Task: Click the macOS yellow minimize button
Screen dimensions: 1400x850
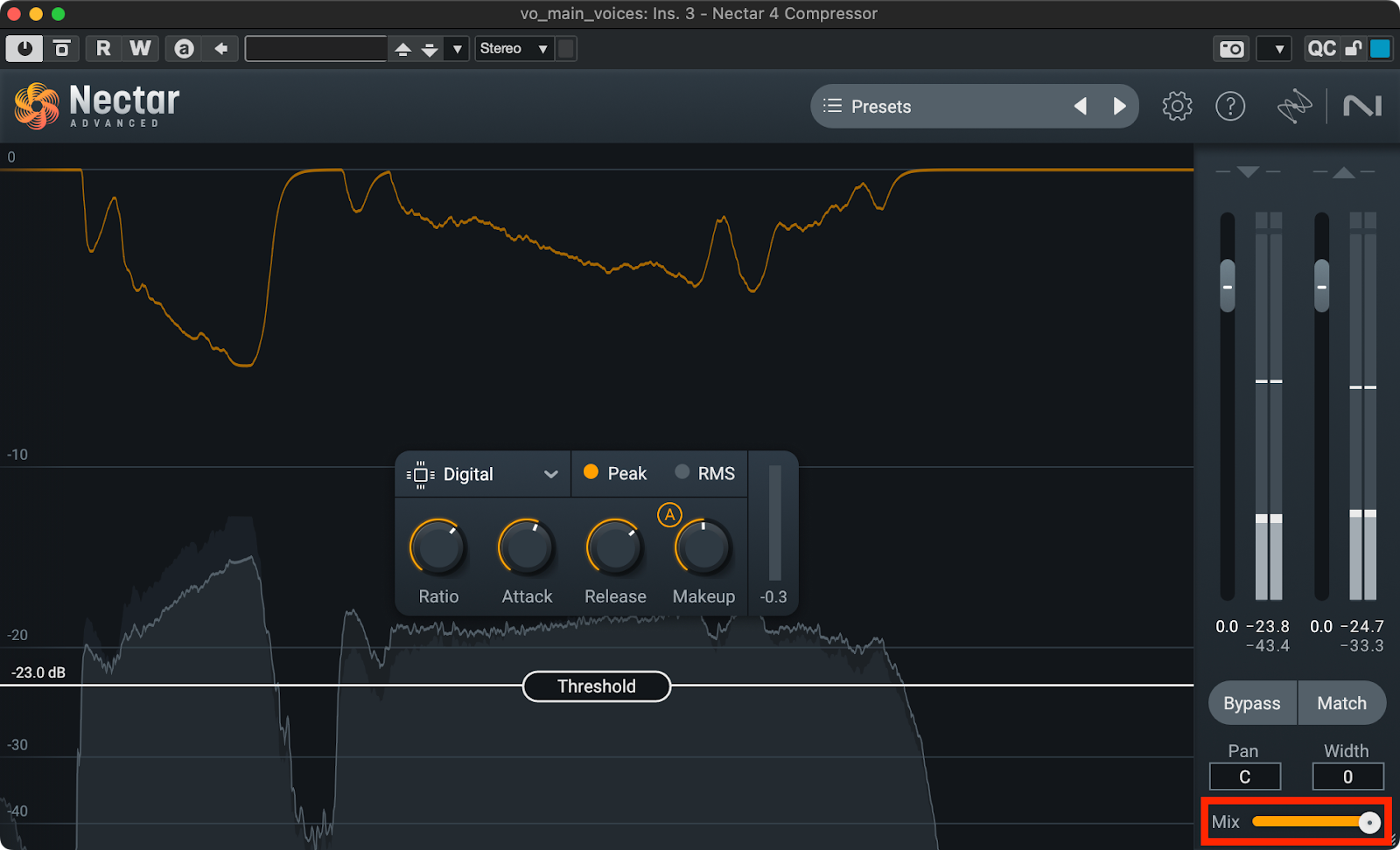Action: tap(36, 14)
